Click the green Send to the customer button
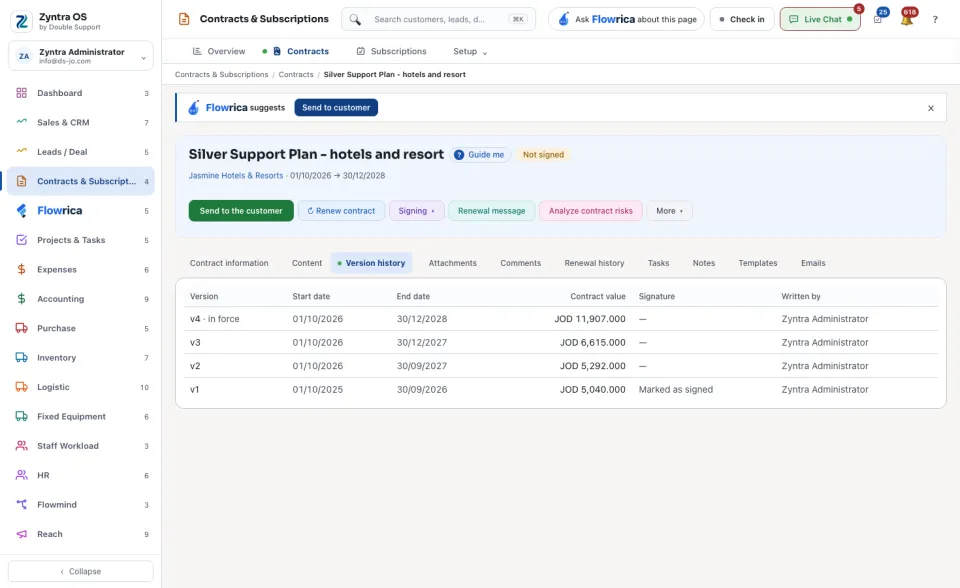 241,211
